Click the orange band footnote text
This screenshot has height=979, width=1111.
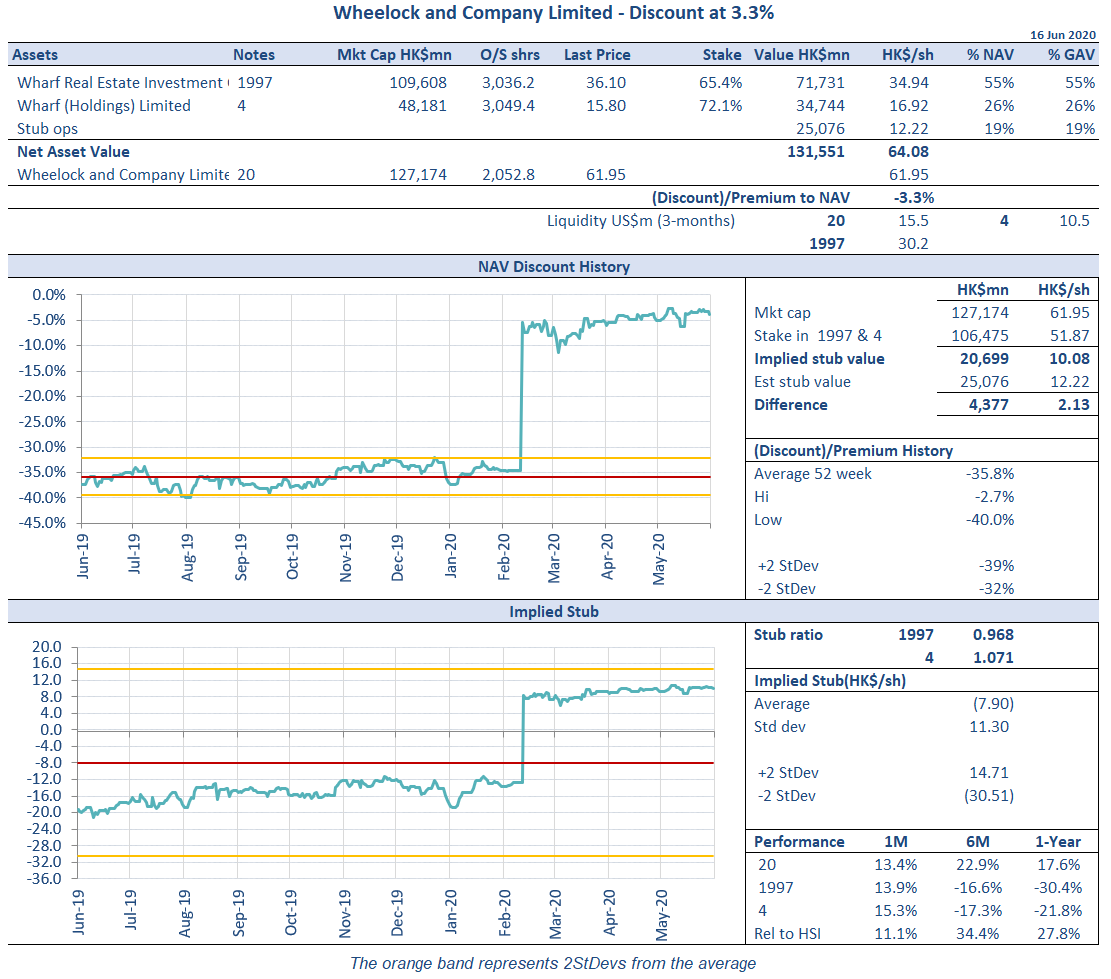pyautogui.click(x=553, y=964)
